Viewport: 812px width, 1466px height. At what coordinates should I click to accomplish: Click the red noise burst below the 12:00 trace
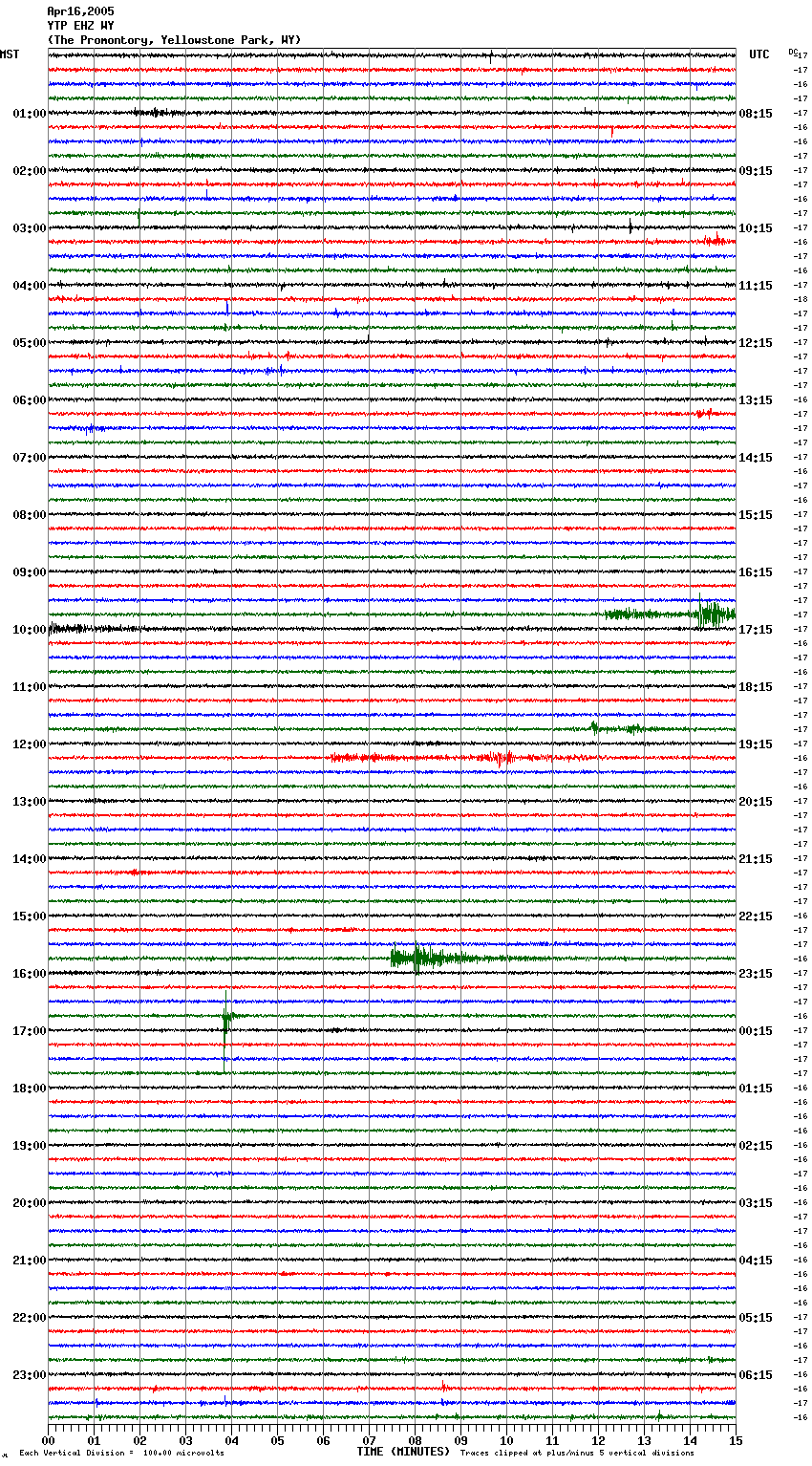coord(425,758)
